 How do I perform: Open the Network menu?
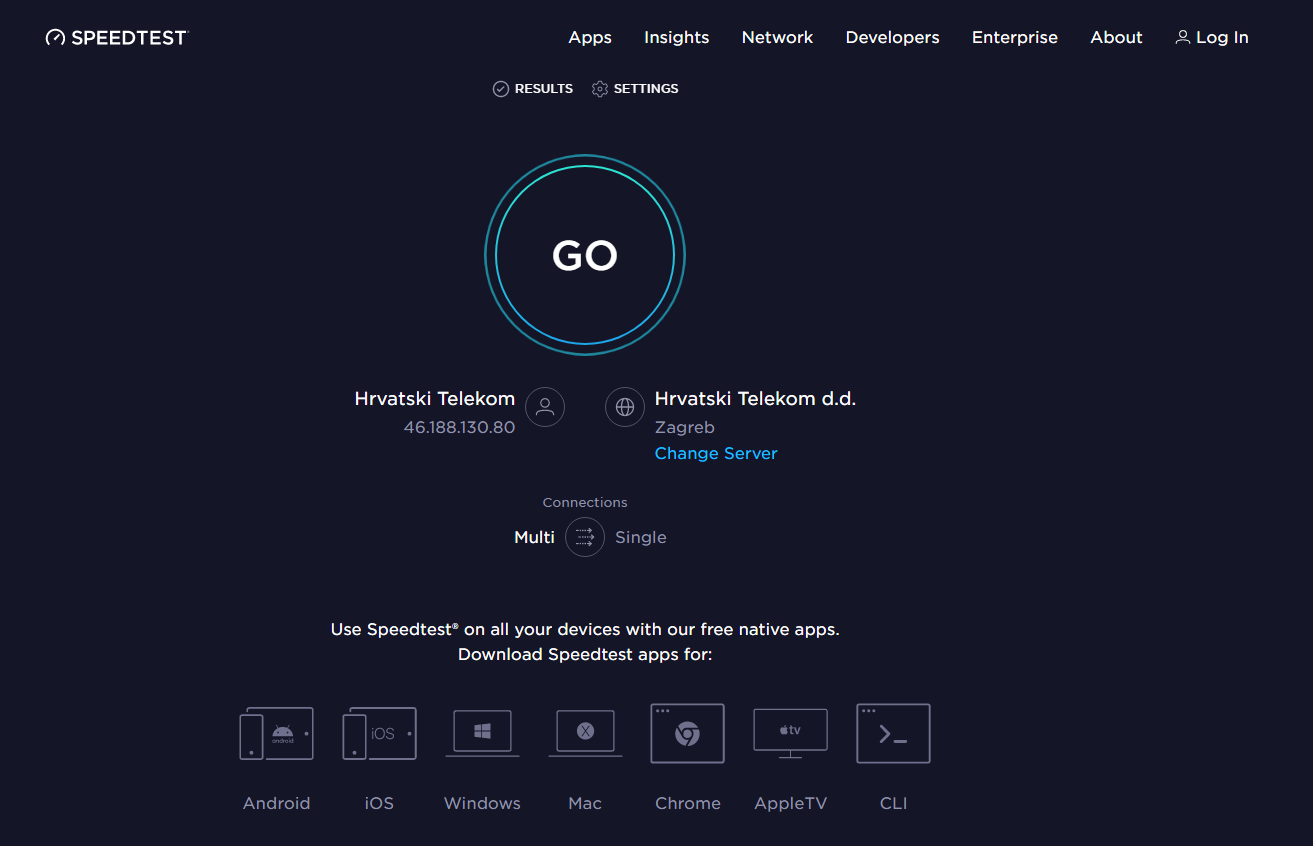(778, 37)
